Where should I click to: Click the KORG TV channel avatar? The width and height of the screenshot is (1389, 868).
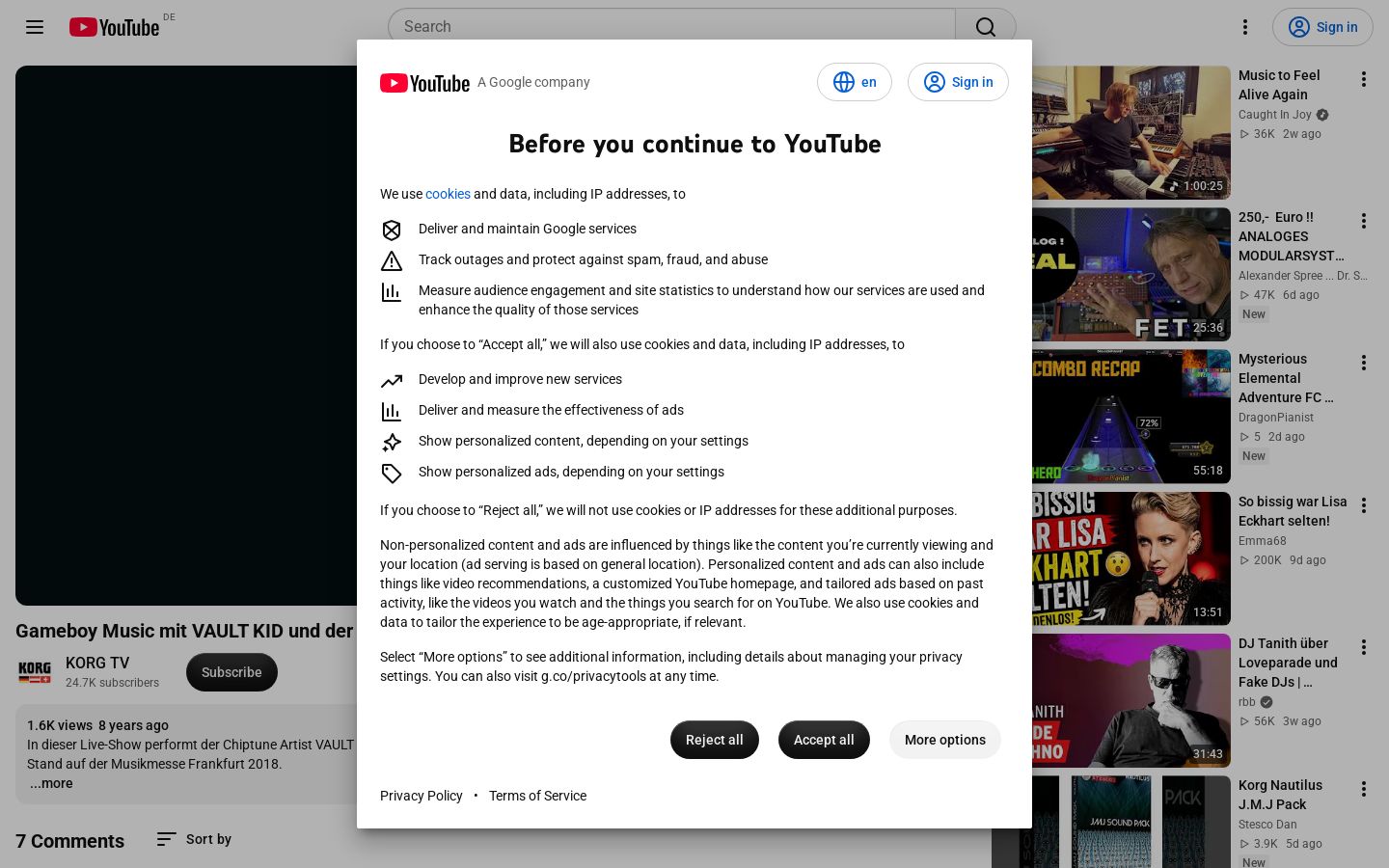coord(35,672)
